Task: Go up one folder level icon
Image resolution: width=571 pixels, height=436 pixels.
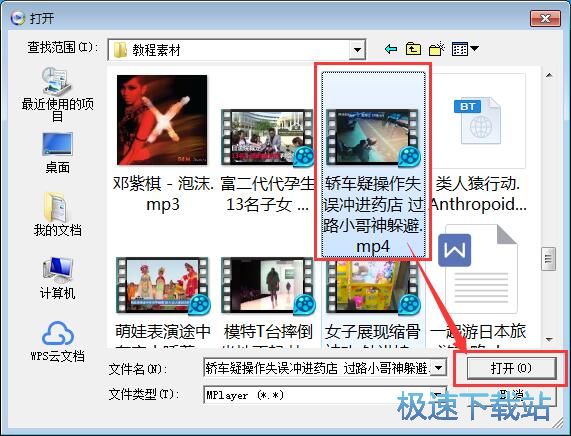Action: [413, 49]
